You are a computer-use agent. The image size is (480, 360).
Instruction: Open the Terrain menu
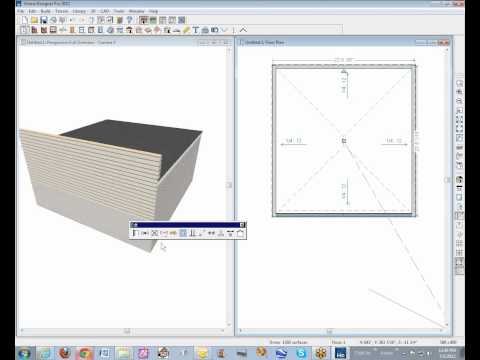62,11
